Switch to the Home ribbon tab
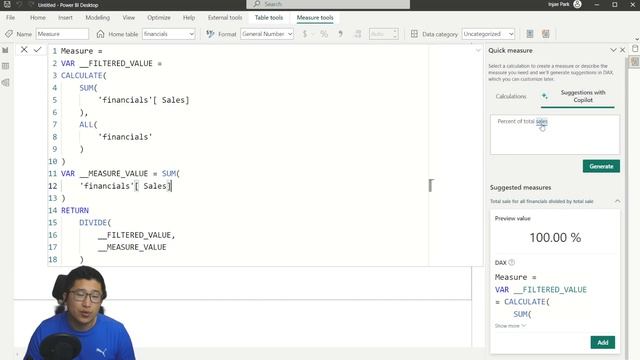 point(38,18)
